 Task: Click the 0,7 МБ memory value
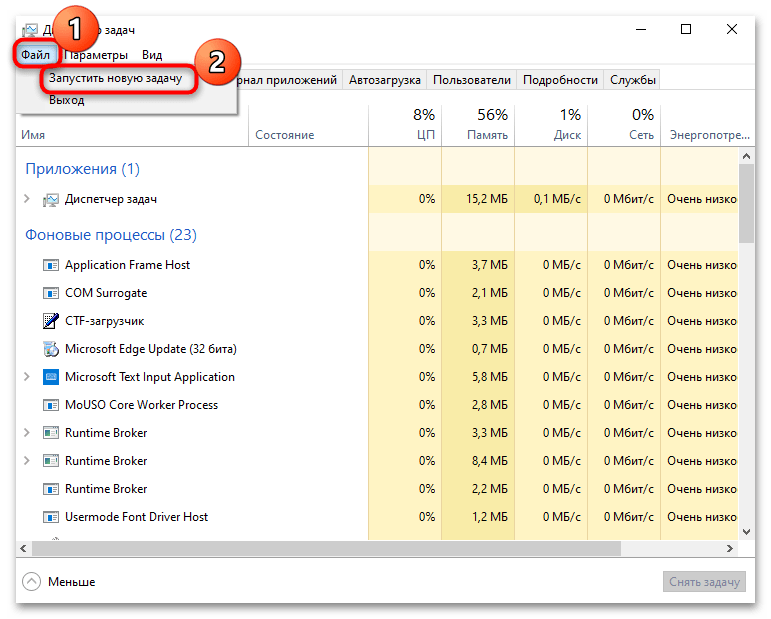click(x=490, y=349)
